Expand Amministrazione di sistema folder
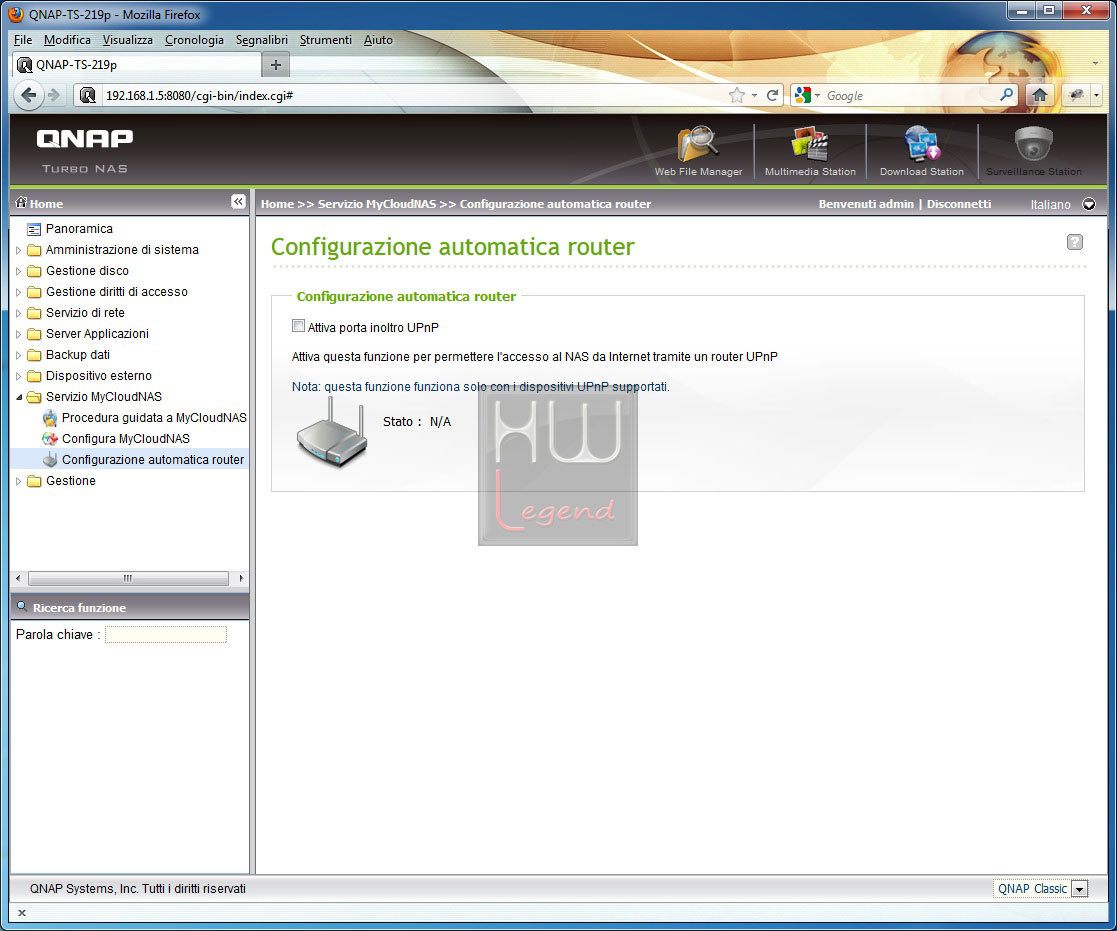 (x=19, y=250)
